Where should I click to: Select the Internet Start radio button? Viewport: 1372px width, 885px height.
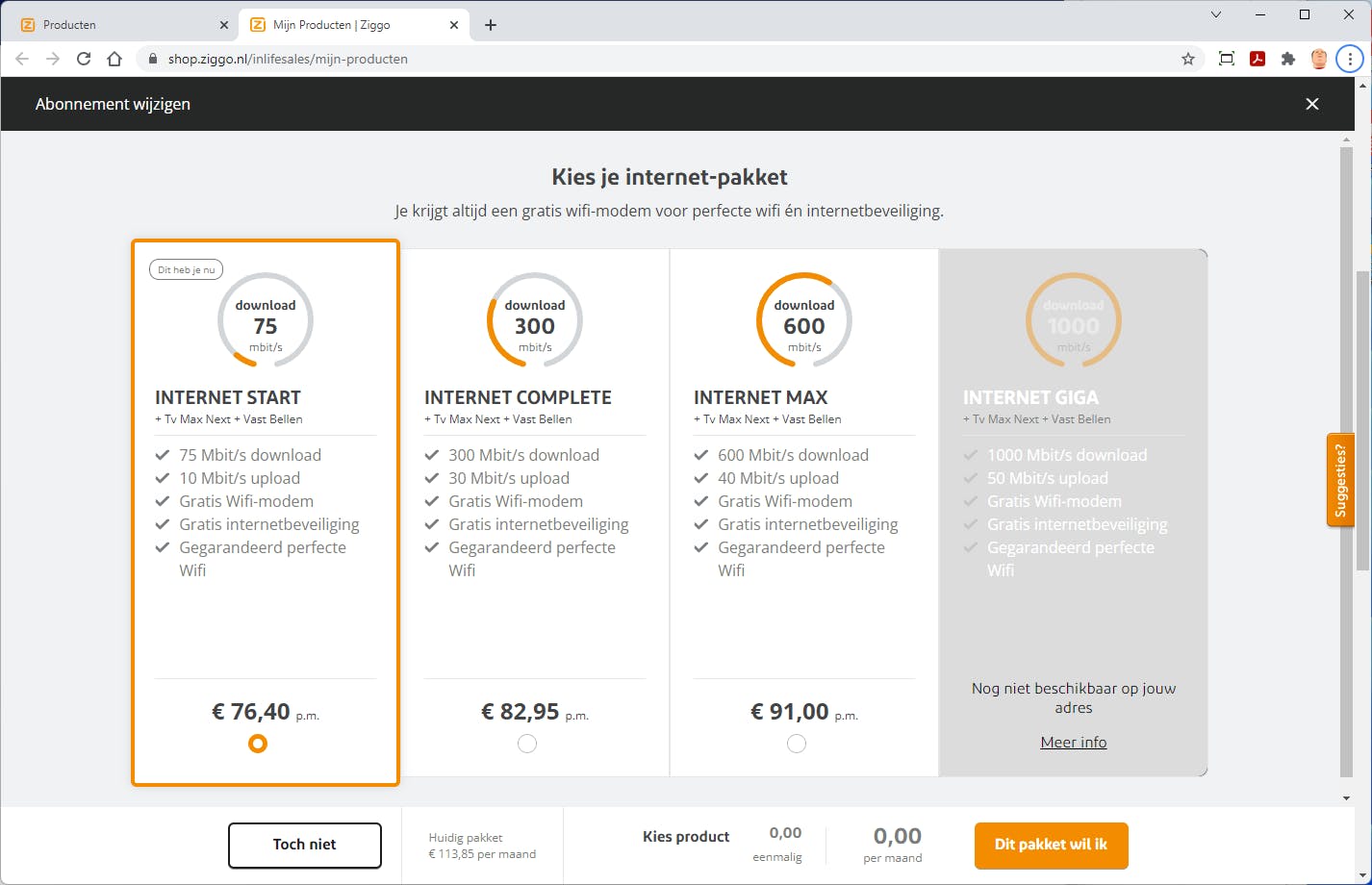tap(257, 744)
